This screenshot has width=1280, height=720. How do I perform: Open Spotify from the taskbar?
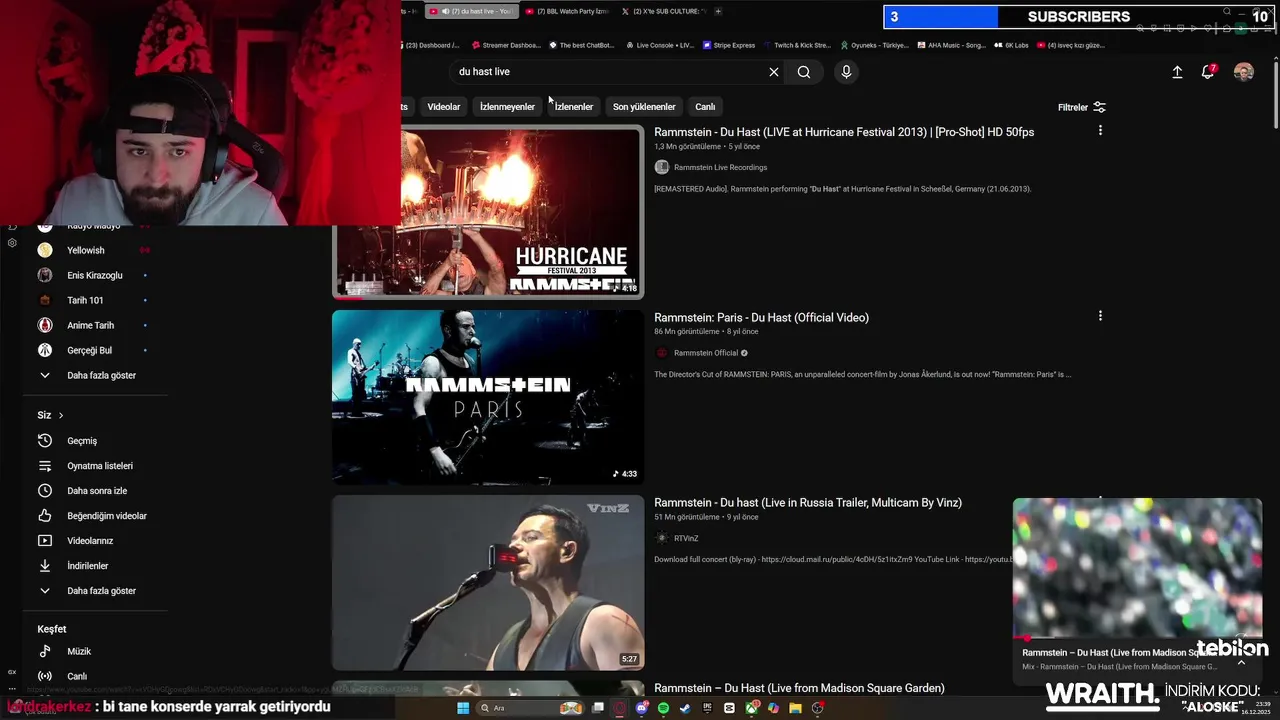click(x=664, y=708)
